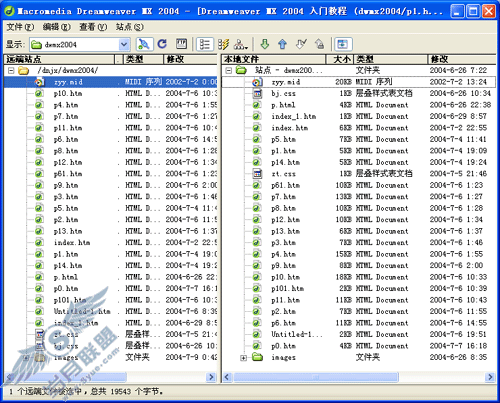The image size is (500, 403).
Task: Select p9.htm in the local files pane
Action: [x=283, y=265]
